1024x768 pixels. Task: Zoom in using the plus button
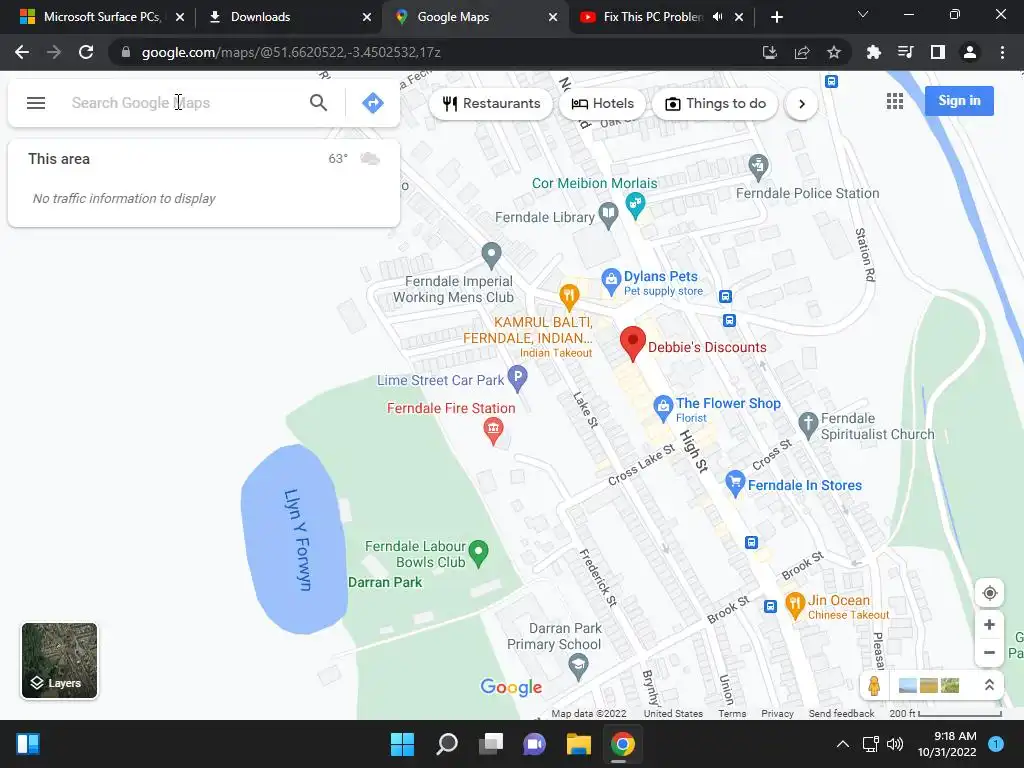pyautogui.click(x=989, y=625)
